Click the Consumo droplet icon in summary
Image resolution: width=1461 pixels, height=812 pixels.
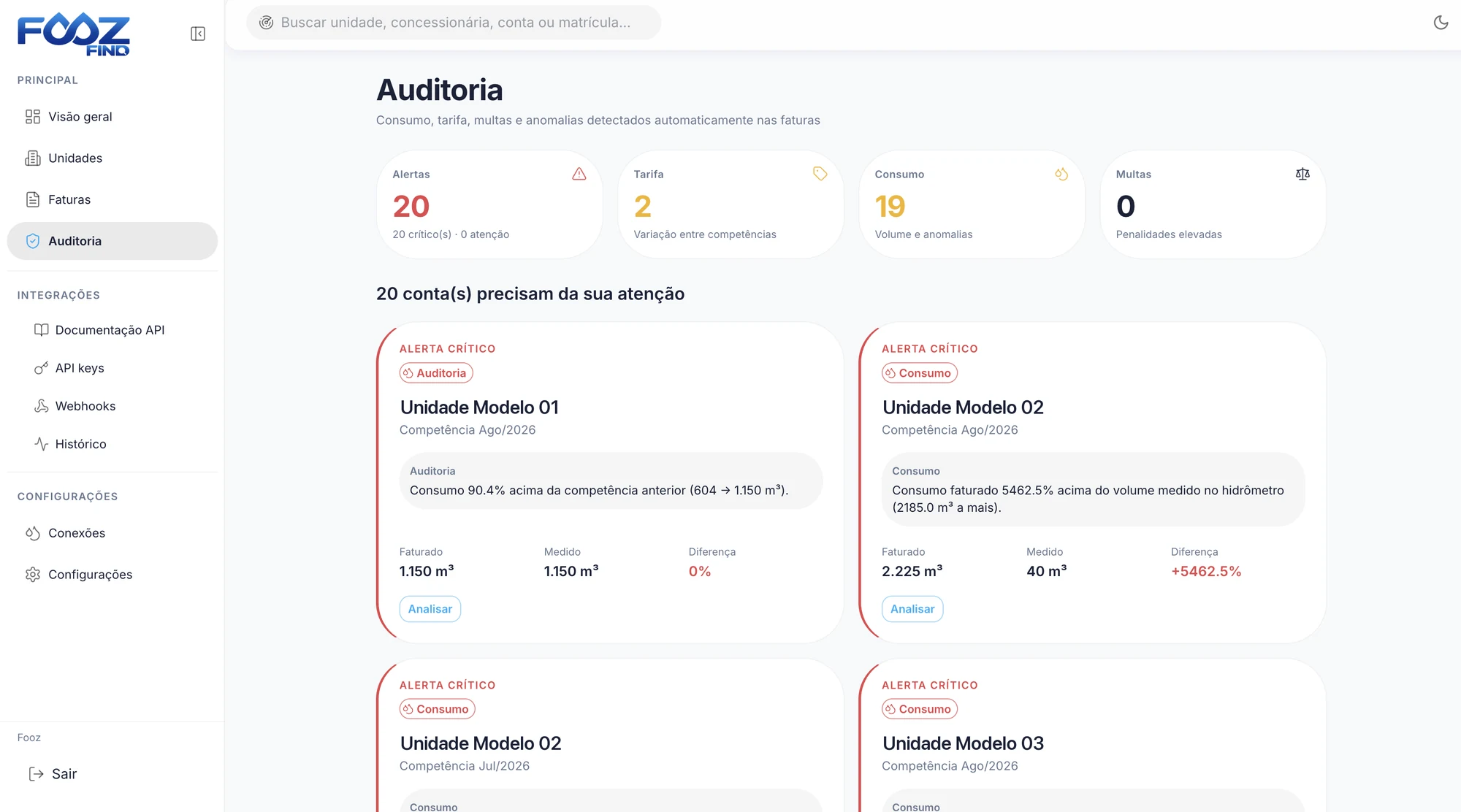coord(1061,174)
